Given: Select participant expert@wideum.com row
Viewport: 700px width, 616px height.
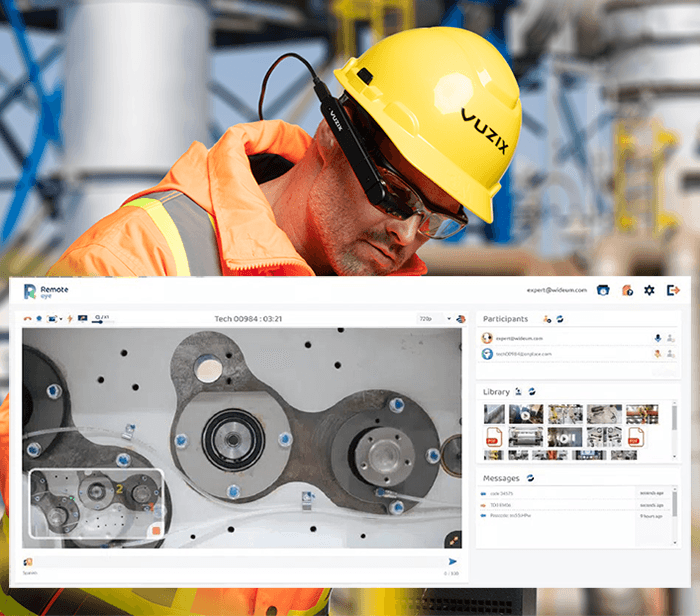Looking at the screenshot, I should pos(578,338).
